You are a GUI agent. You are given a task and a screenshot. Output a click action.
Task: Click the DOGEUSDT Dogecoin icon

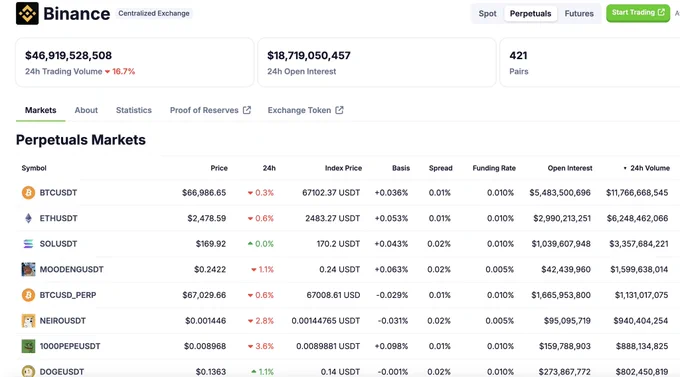pyautogui.click(x=28, y=371)
